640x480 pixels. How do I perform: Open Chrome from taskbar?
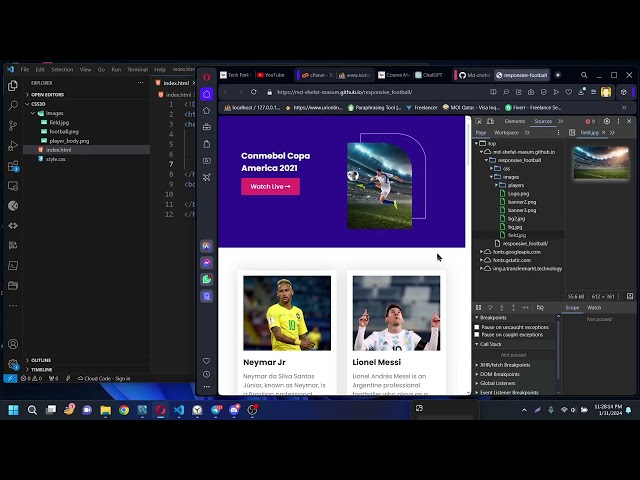click(124, 410)
